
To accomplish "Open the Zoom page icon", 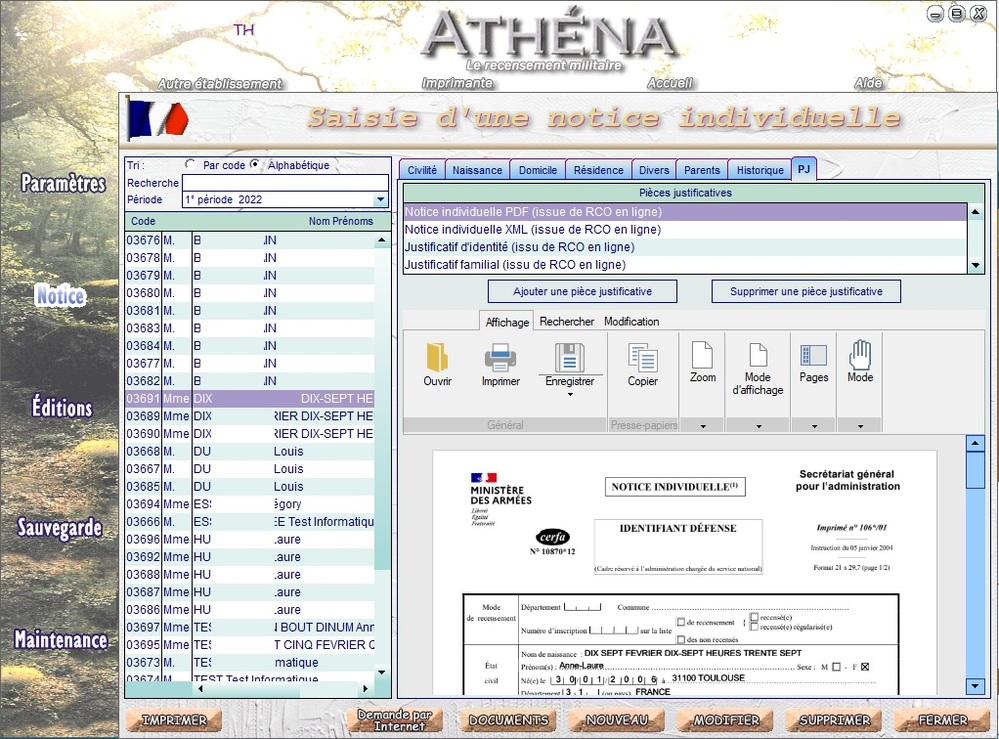I will pos(703,356).
